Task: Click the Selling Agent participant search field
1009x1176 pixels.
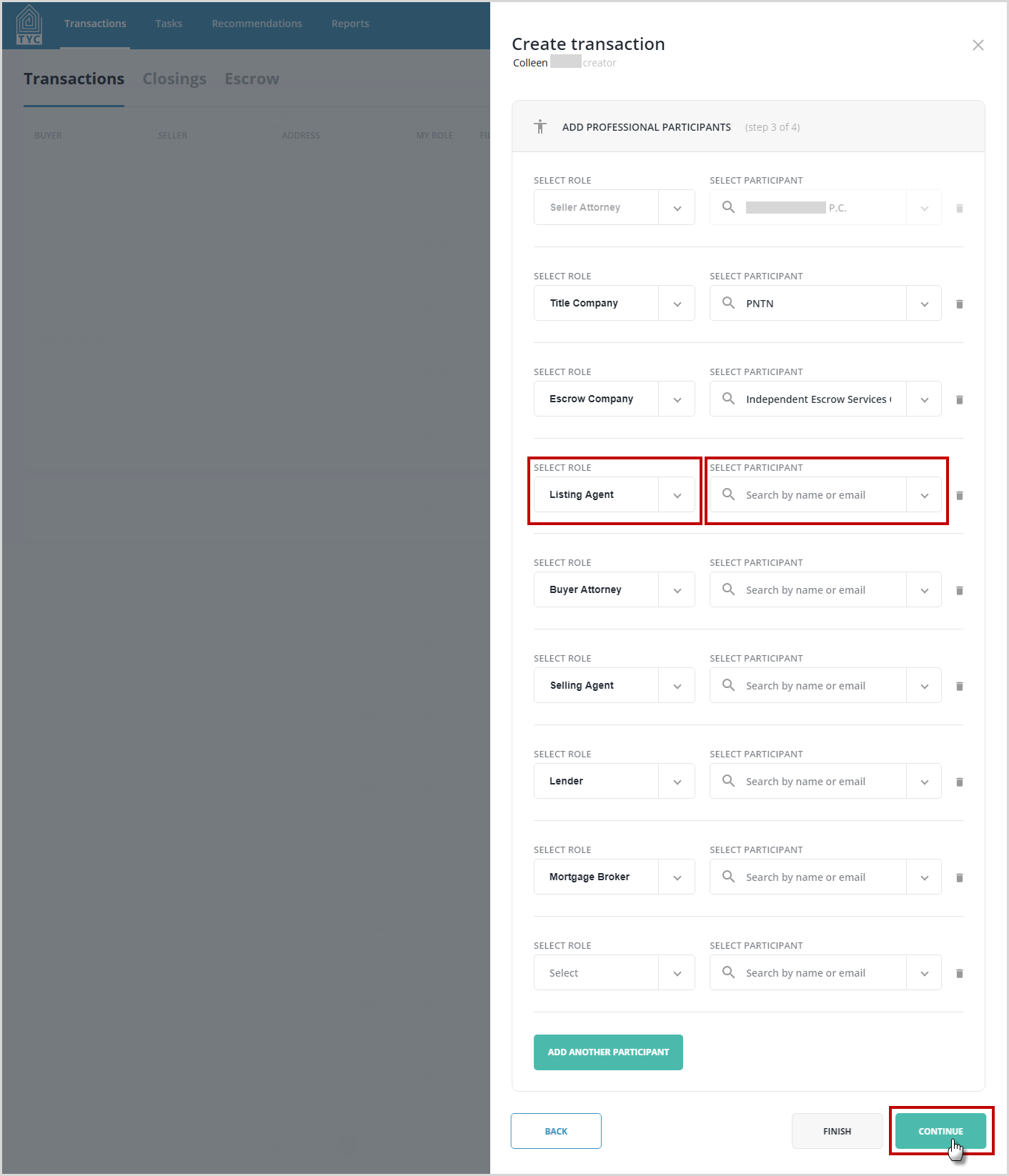Action: (825, 685)
